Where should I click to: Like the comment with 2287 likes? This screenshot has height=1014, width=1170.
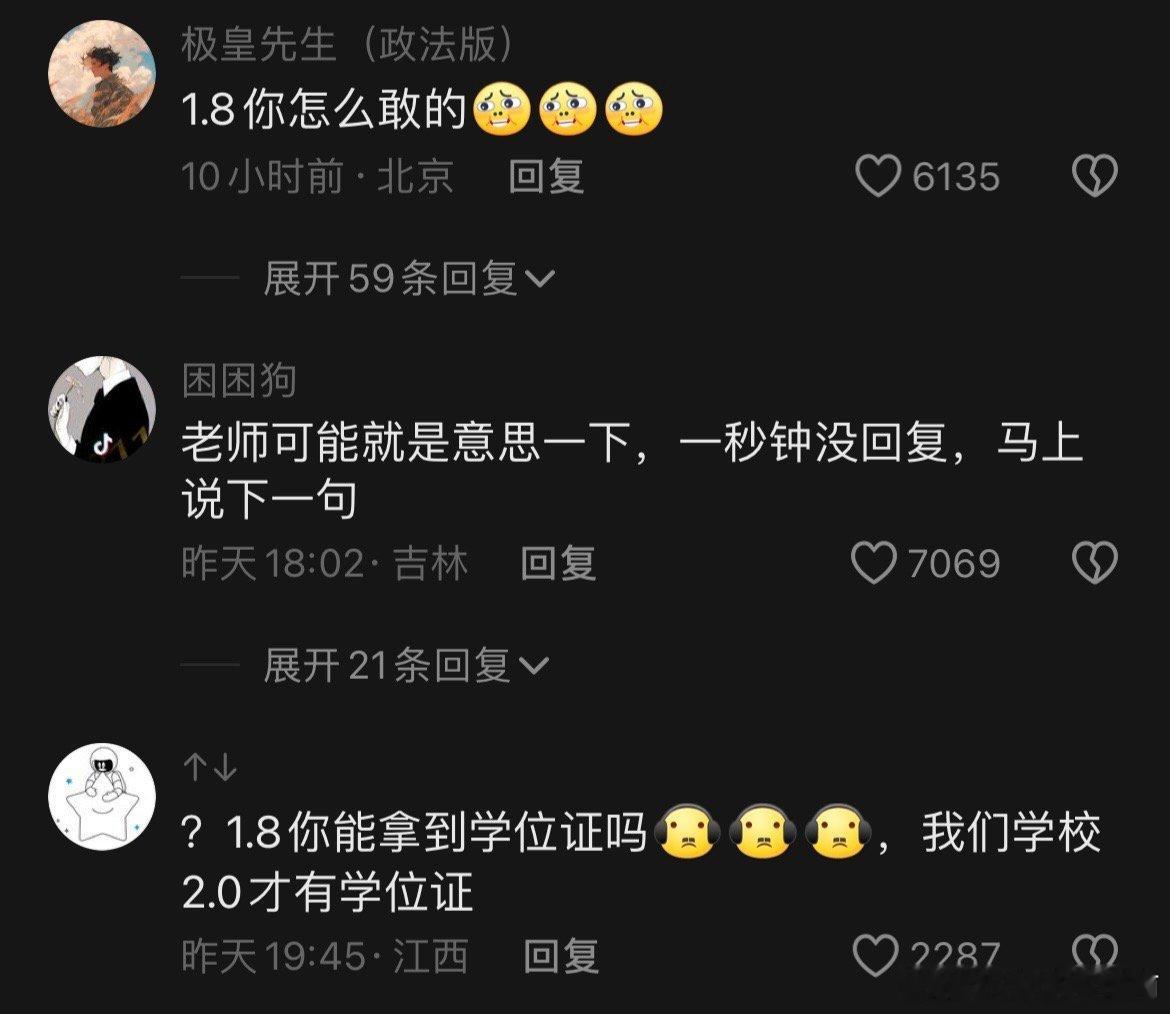[876, 955]
